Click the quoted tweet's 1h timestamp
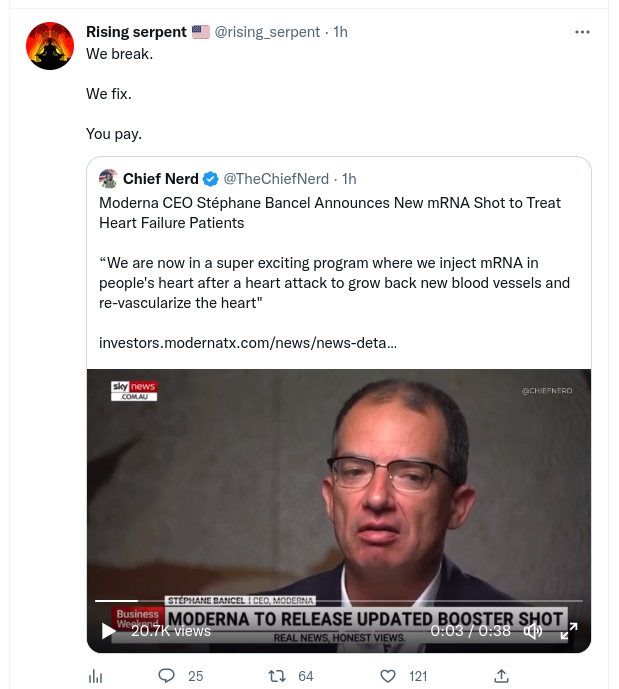619x689 pixels. coord(349,179)
